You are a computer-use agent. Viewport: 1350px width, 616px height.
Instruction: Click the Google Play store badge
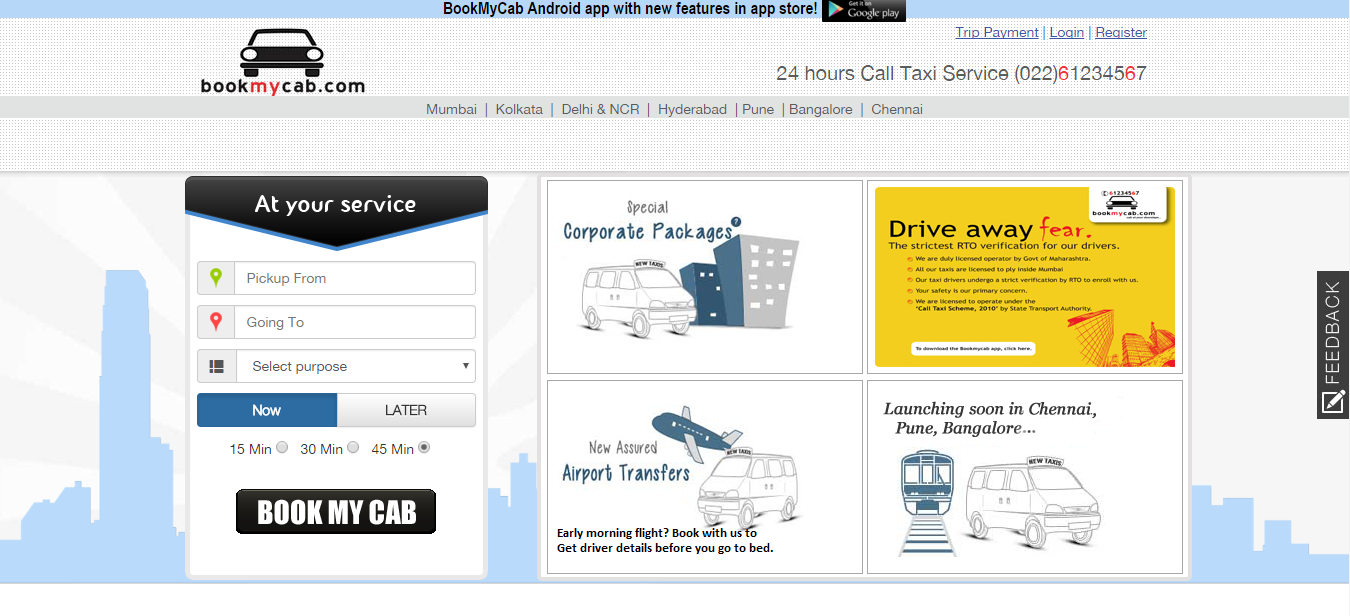[863, 10]
